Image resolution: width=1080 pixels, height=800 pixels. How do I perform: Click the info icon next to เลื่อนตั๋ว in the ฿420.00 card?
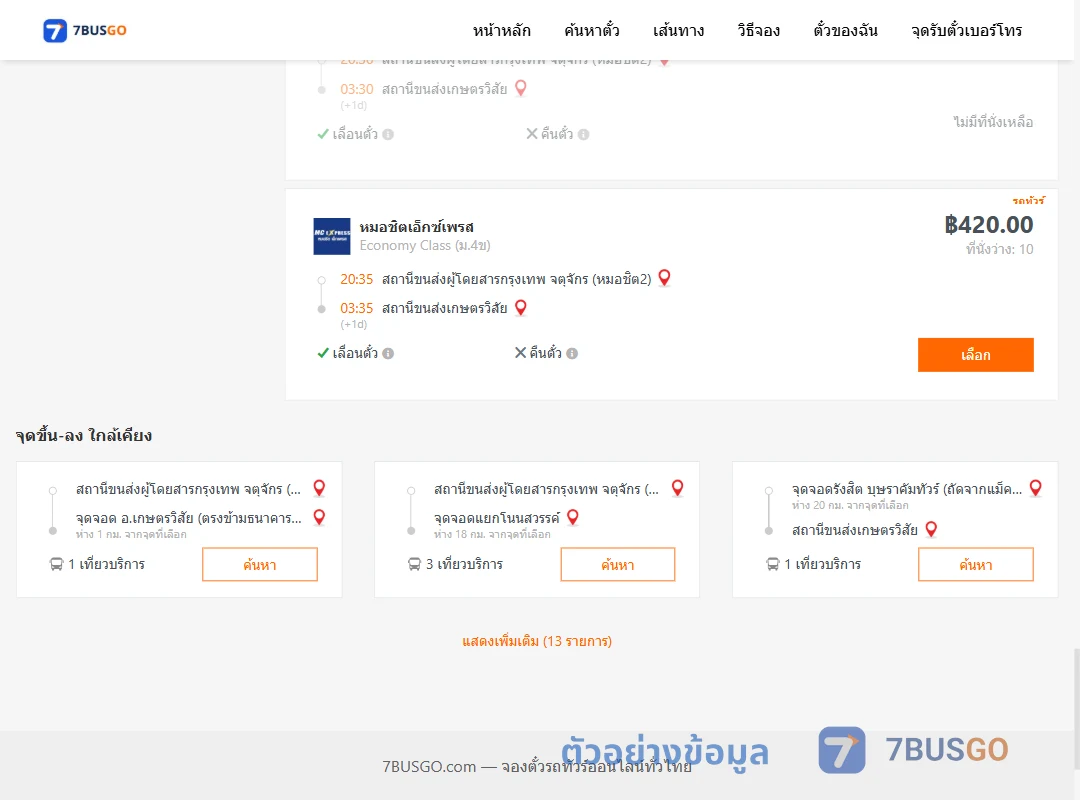tap(388, 353)
